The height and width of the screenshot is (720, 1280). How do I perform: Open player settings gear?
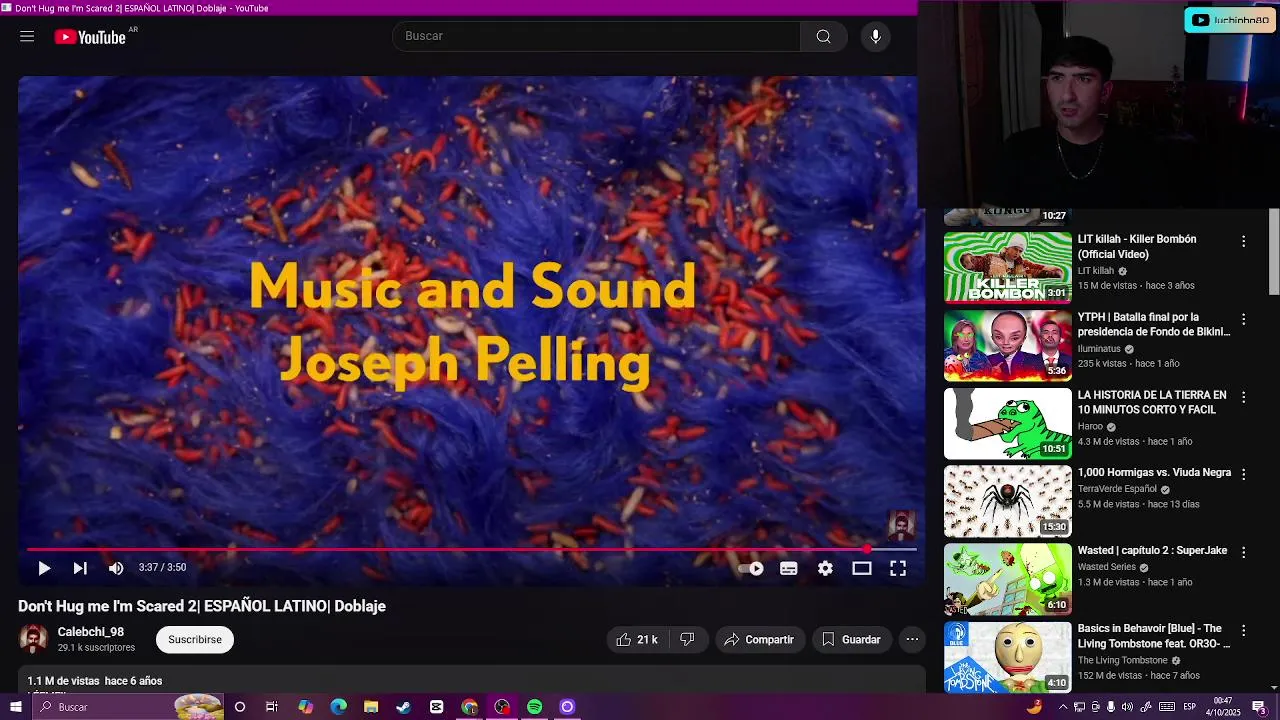click(825, 568)
